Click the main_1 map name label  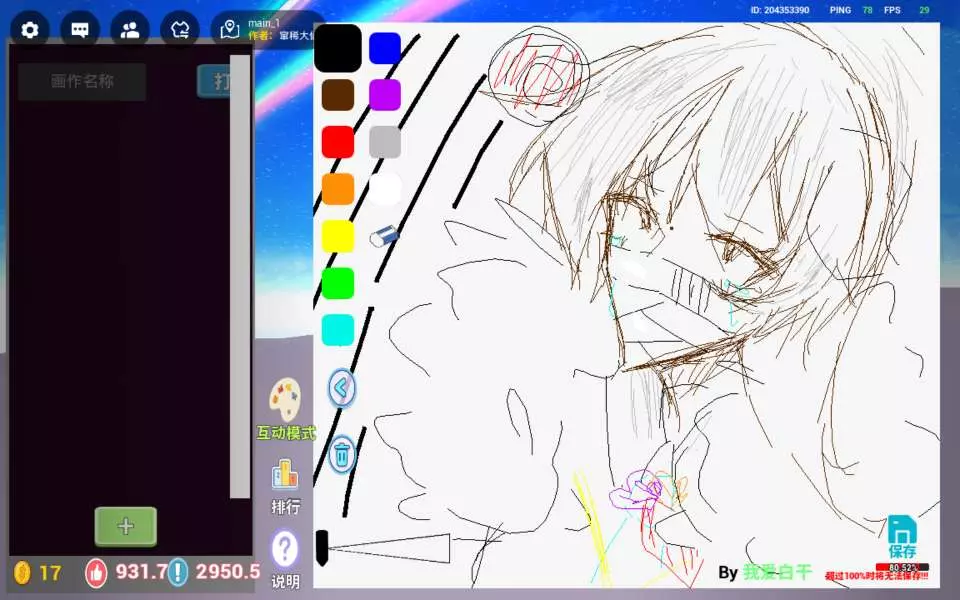264,23
